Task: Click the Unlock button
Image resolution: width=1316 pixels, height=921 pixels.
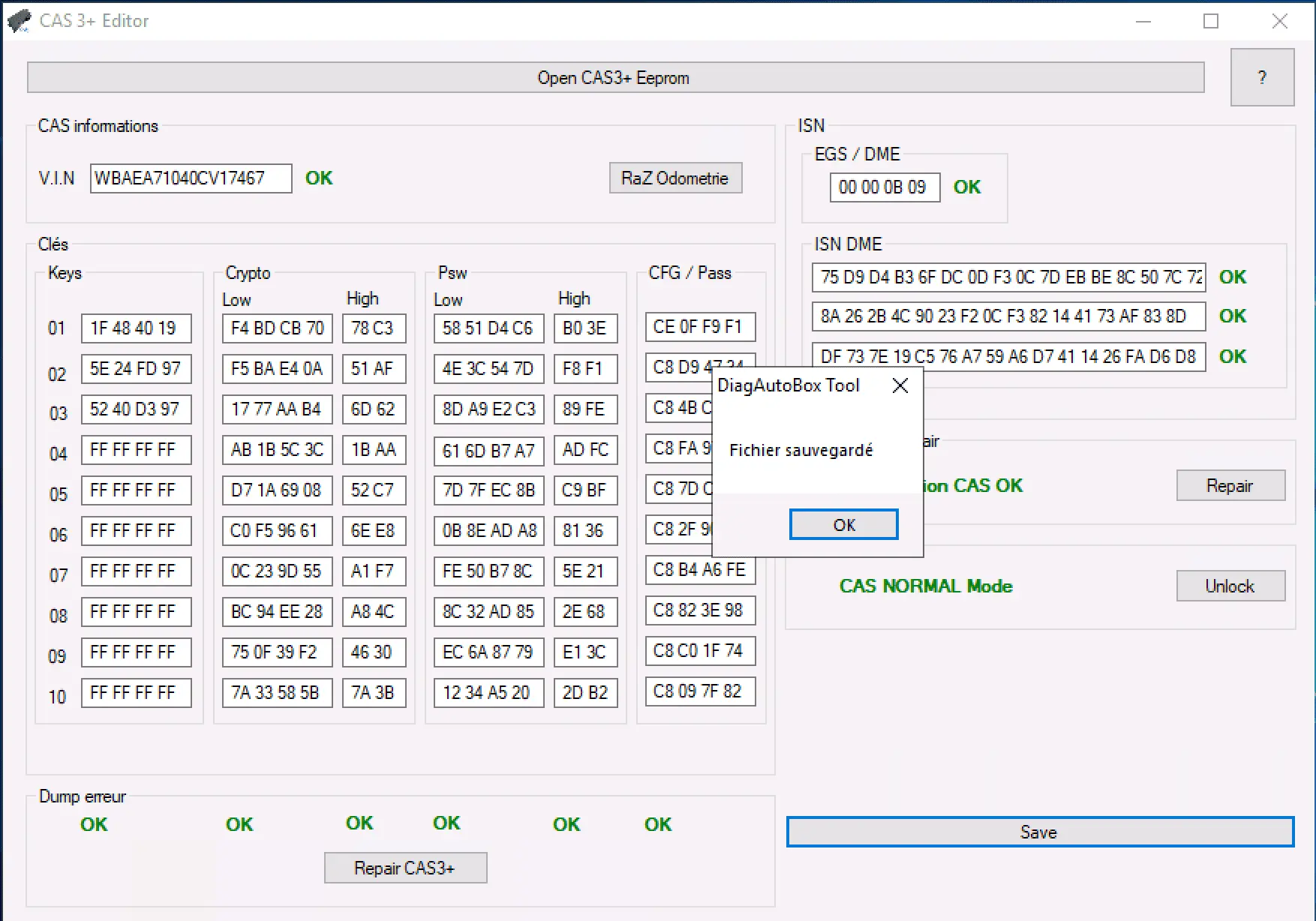Action: point(1230,586)
